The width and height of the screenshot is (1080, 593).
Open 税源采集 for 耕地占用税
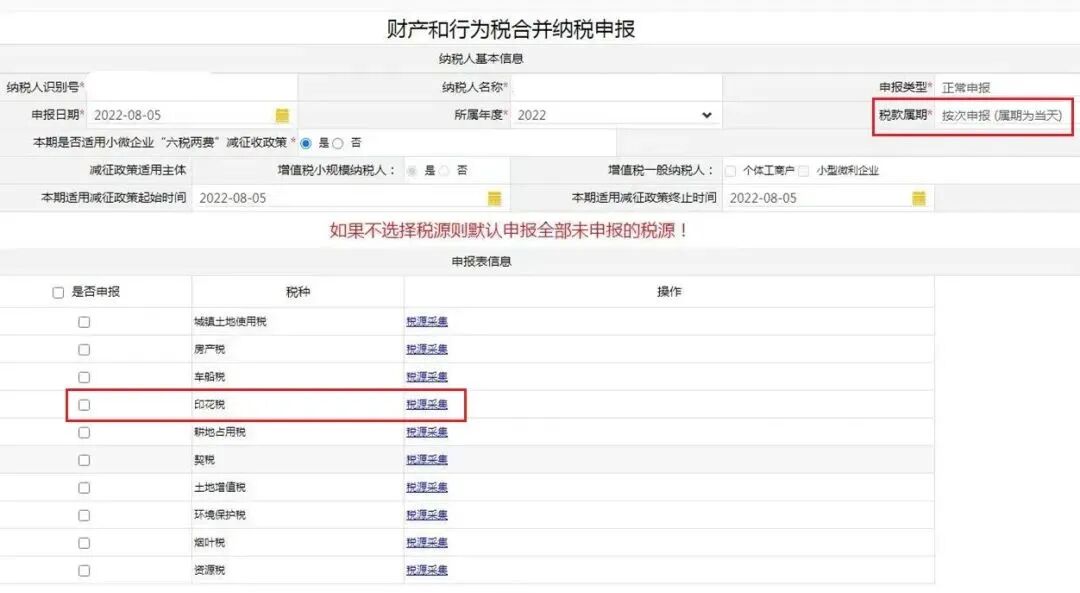point(427,432)
